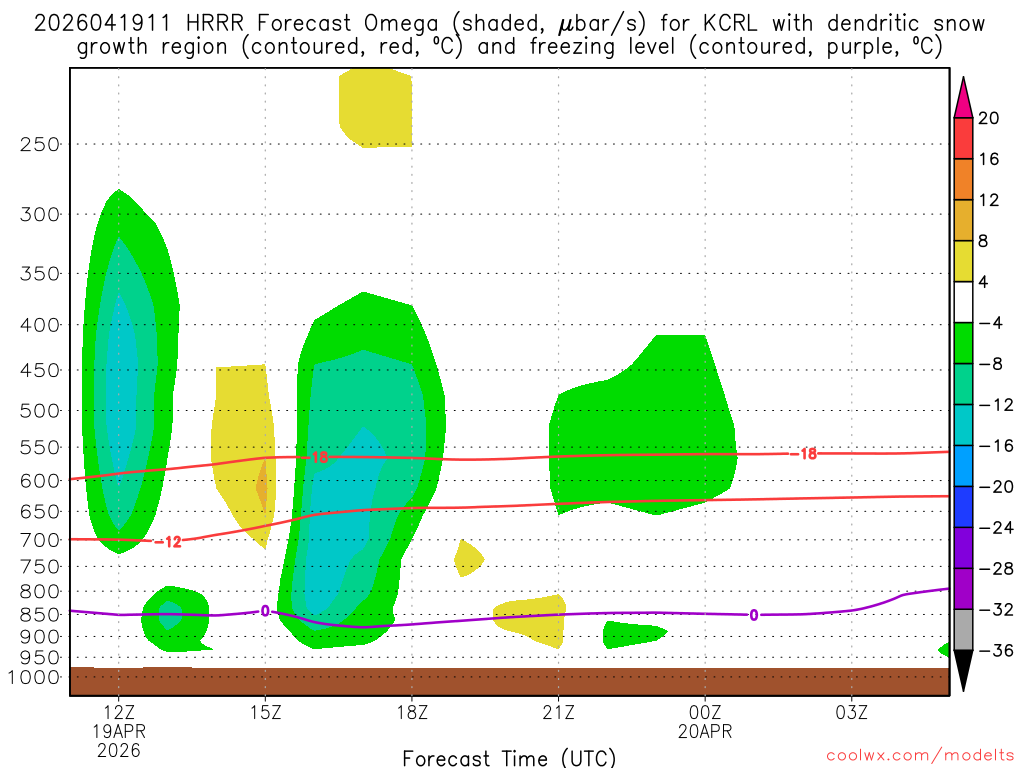
Task: Click the 18Z time axis label
Action: [412, 712]
